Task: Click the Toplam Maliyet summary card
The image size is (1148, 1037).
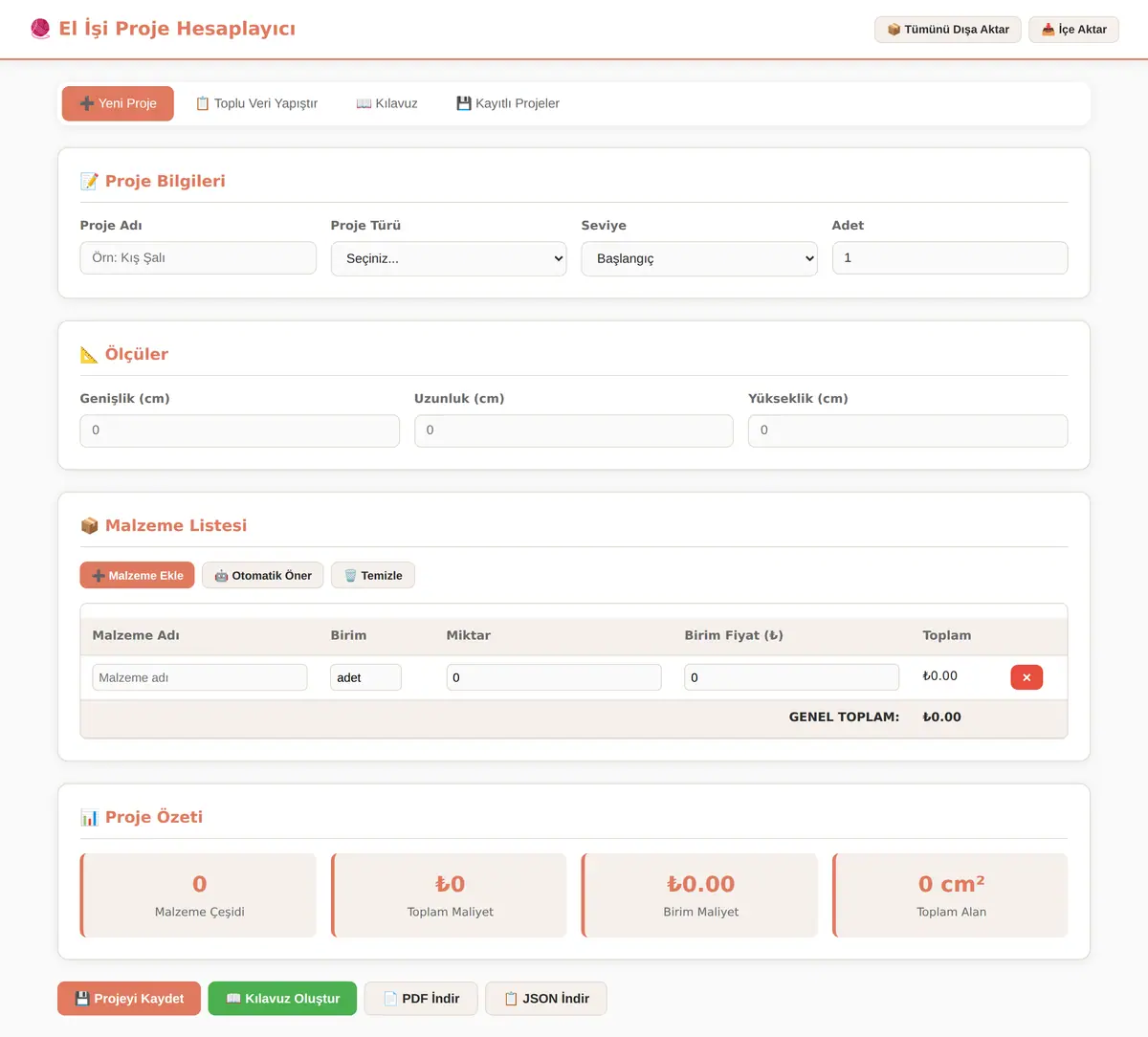Action: coord(449,895)
